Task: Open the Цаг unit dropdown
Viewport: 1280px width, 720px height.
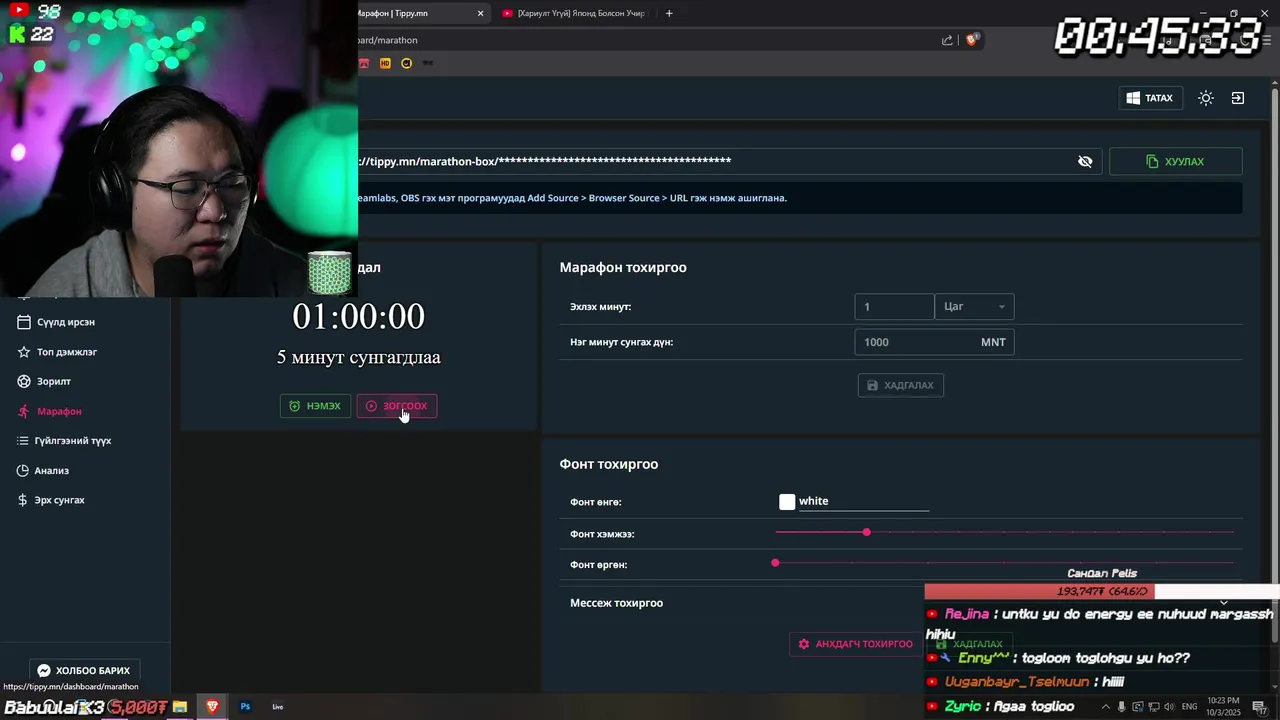Action: click(974, 307)
